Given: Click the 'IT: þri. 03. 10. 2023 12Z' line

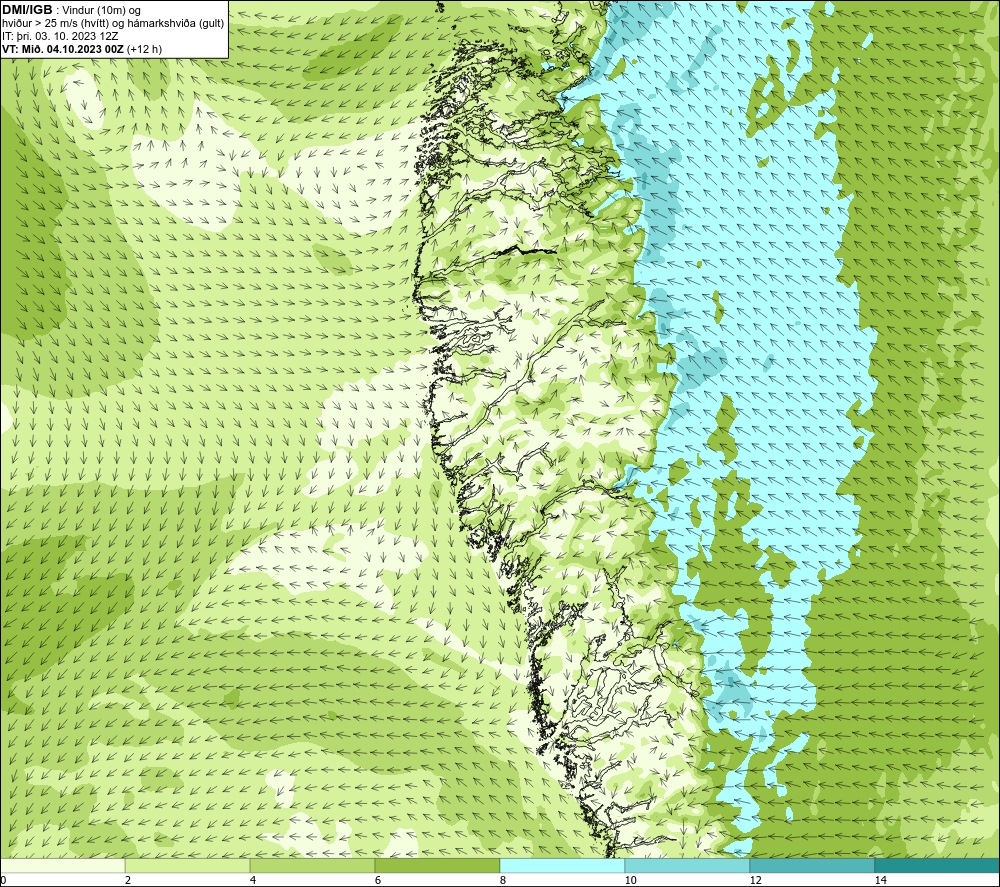Looking at the screenshot, I should tap(60, 36).
